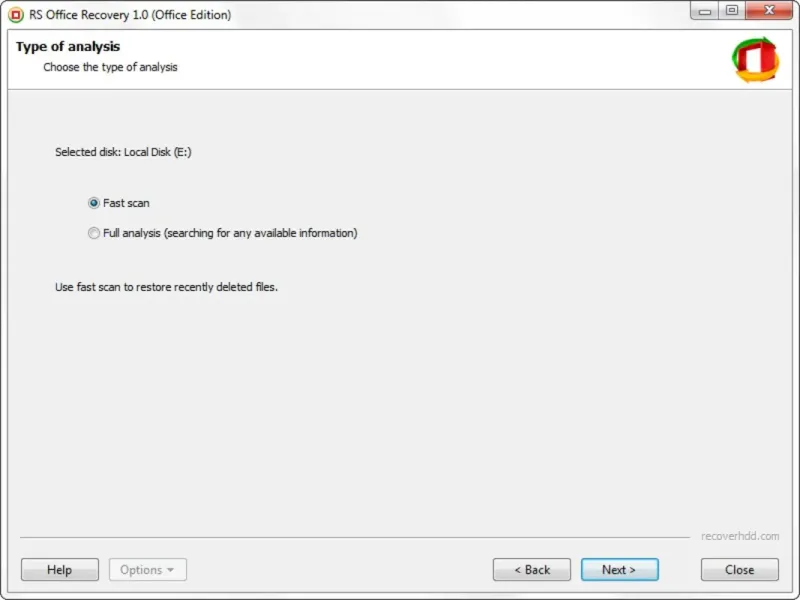The width and height of the screenshot is (800, 600).
Task: Click the 'Type of analysis' heading
Action: tap(68, 47)
